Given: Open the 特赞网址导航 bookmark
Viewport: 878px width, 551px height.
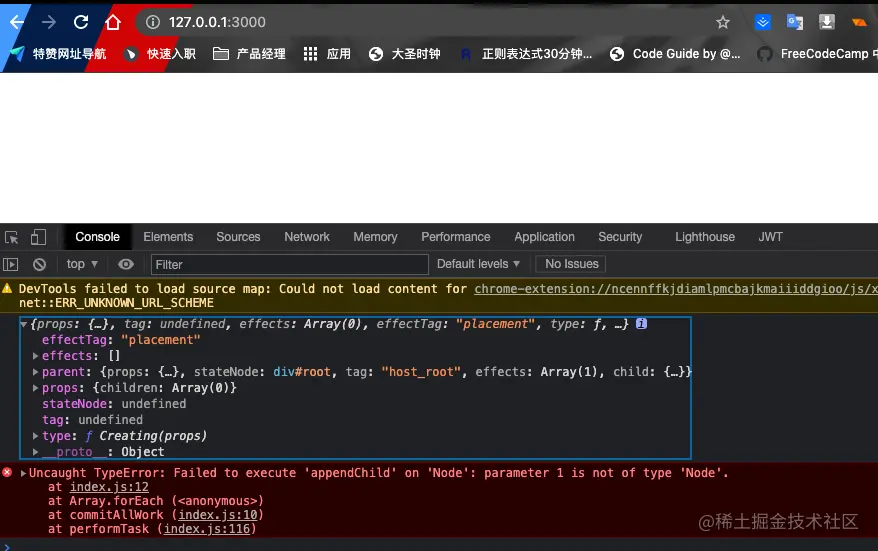Looking at the screenshot, I should click(x=58, y=54).
